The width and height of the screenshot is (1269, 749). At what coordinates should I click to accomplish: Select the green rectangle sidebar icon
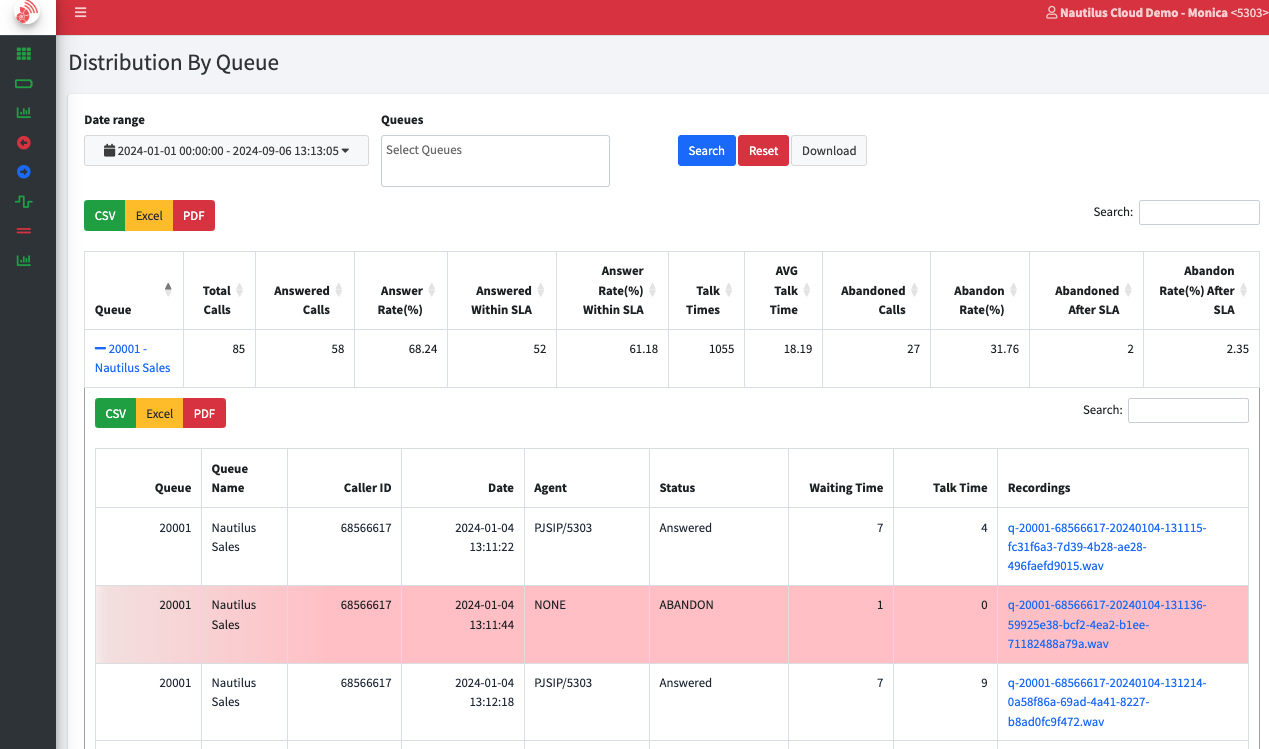24,83
